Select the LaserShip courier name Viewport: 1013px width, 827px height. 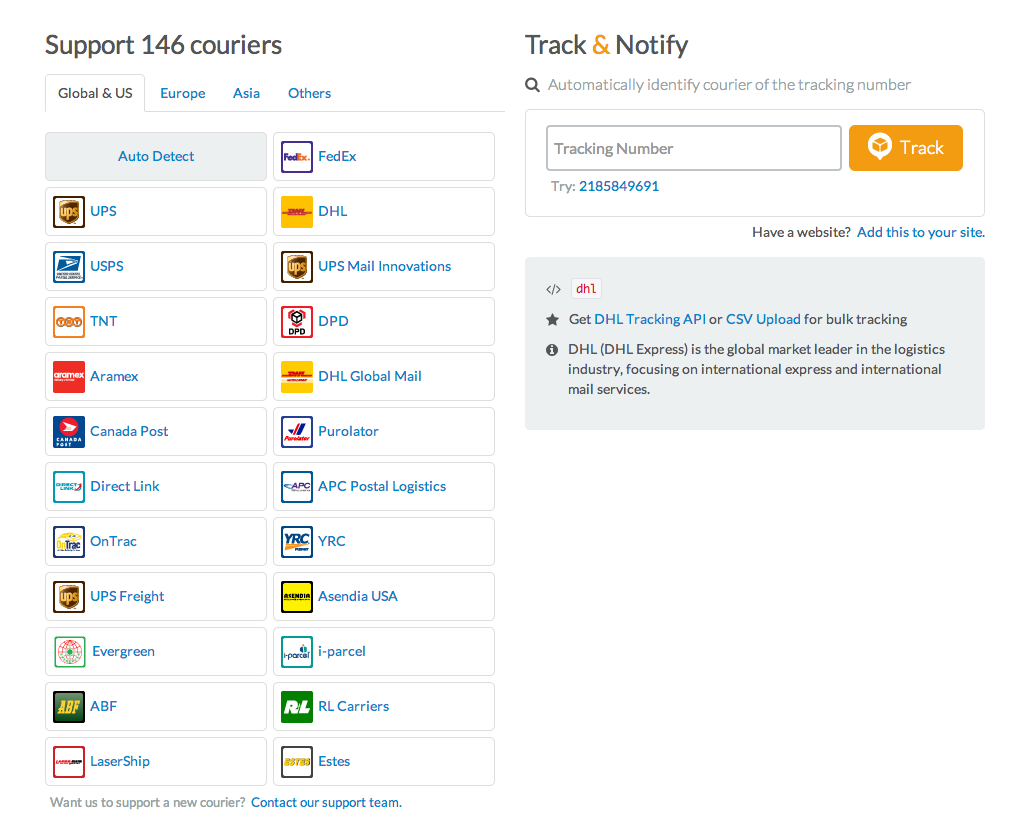tap(120, 760)
